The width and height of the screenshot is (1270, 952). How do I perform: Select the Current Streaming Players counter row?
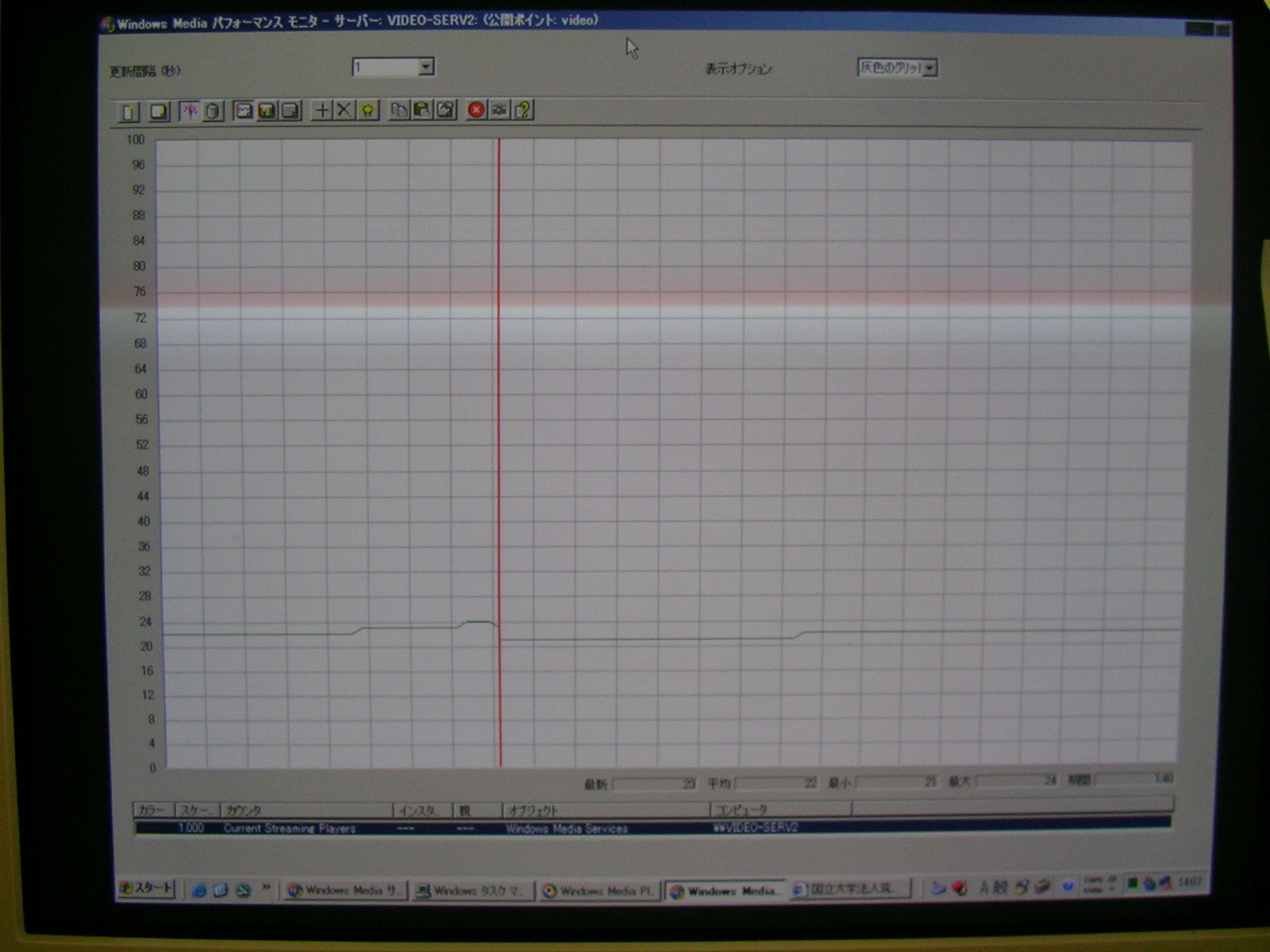point(652,827)
